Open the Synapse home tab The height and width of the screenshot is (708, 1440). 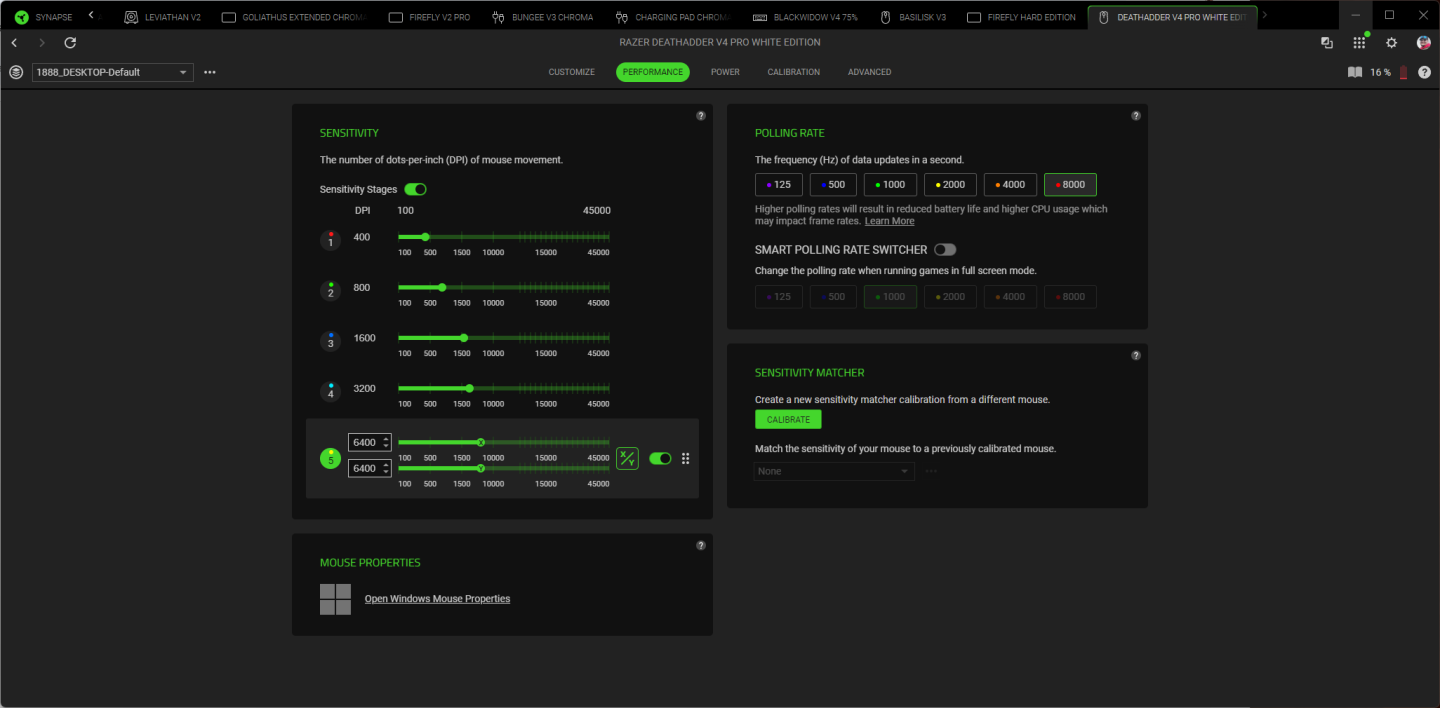[43, 17]
